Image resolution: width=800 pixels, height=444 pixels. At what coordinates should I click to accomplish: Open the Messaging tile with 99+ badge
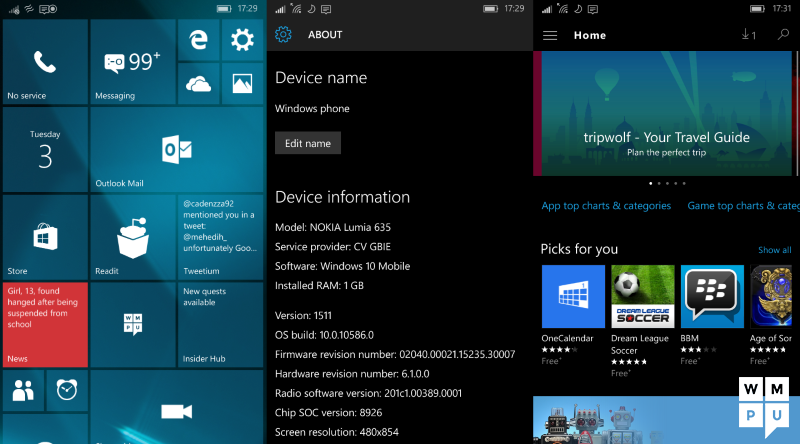click(x=133, y=62)
